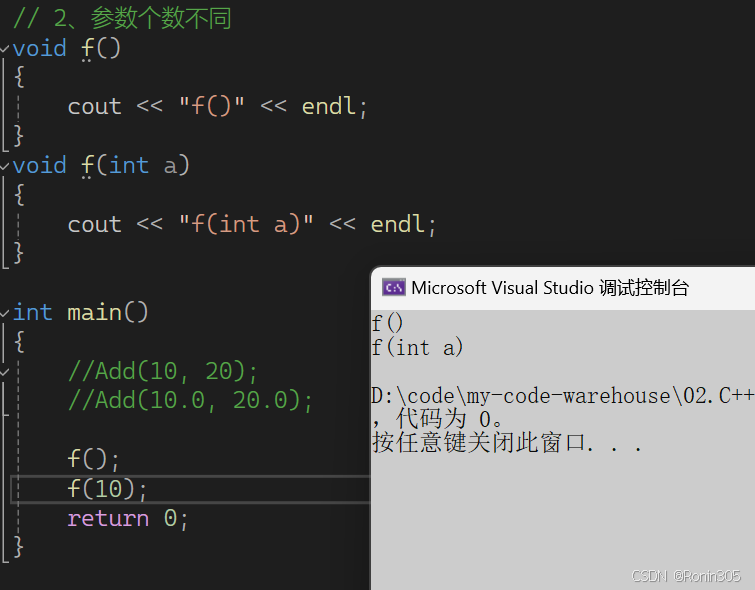Click the green Chinese comment line
Screen dimensions: 755x590
(x=122, y=18)
